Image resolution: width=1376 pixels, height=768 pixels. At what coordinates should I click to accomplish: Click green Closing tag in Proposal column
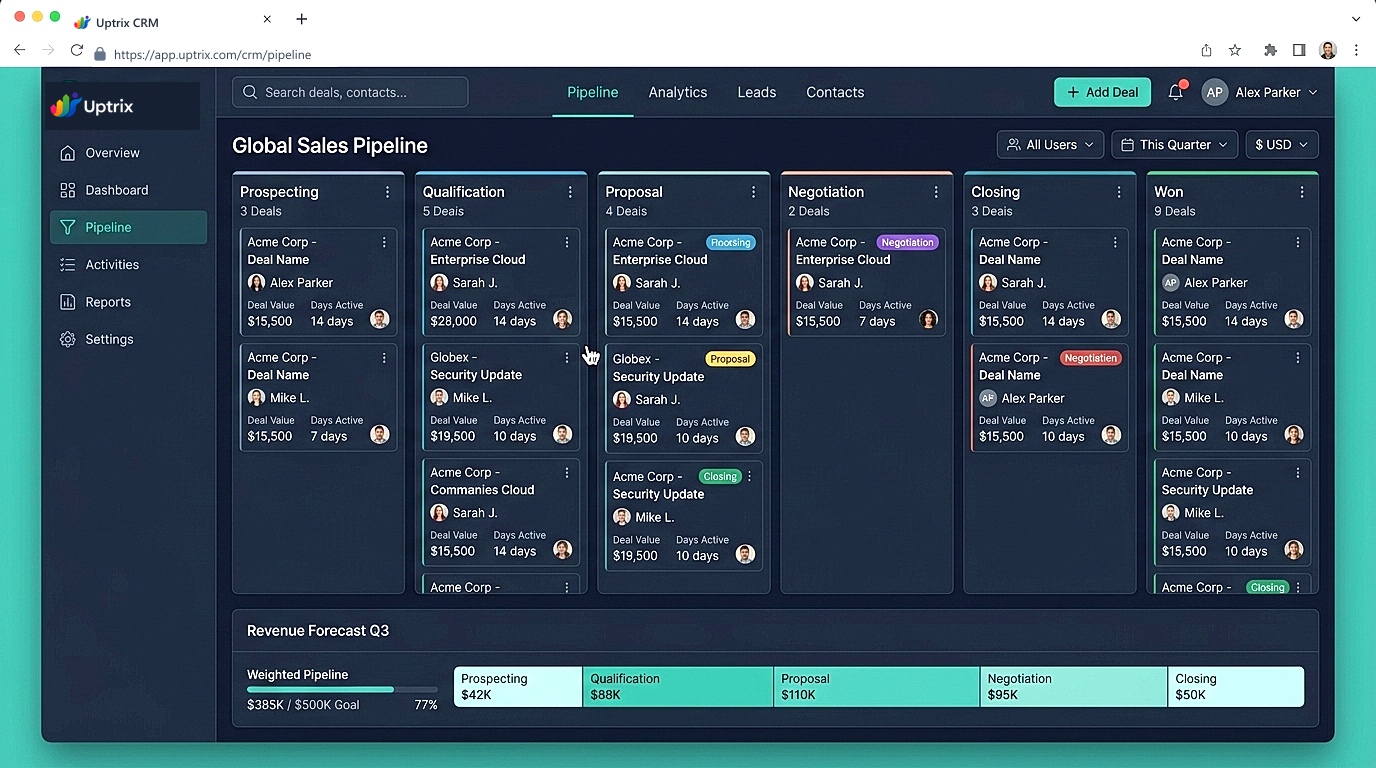pos(720,477)
